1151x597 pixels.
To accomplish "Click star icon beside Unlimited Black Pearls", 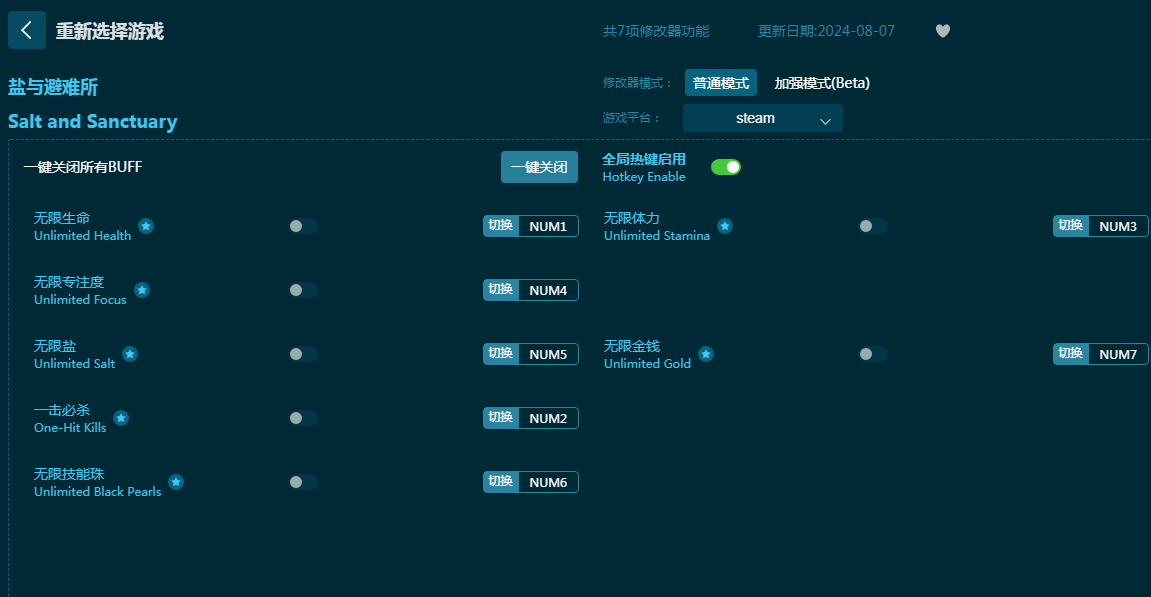I will (x=176, y=482).
